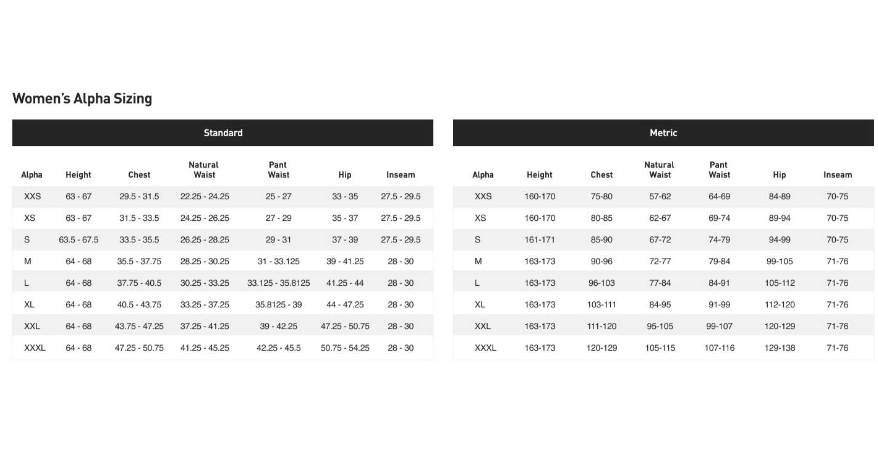Click Inseam column header in Metric table
This screenshot has height=450, width=878.
point(837,175)
